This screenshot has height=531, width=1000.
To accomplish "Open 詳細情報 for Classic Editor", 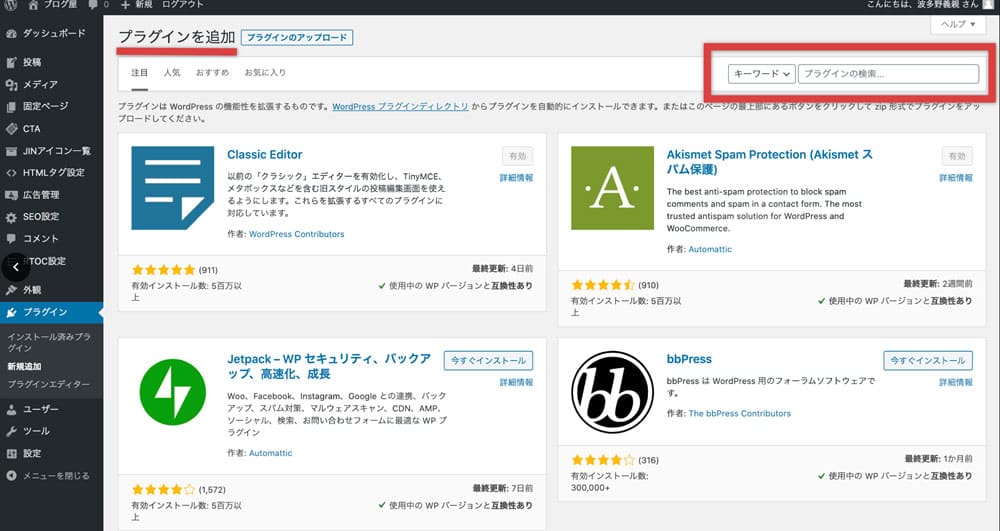I will tap(516, 178).
